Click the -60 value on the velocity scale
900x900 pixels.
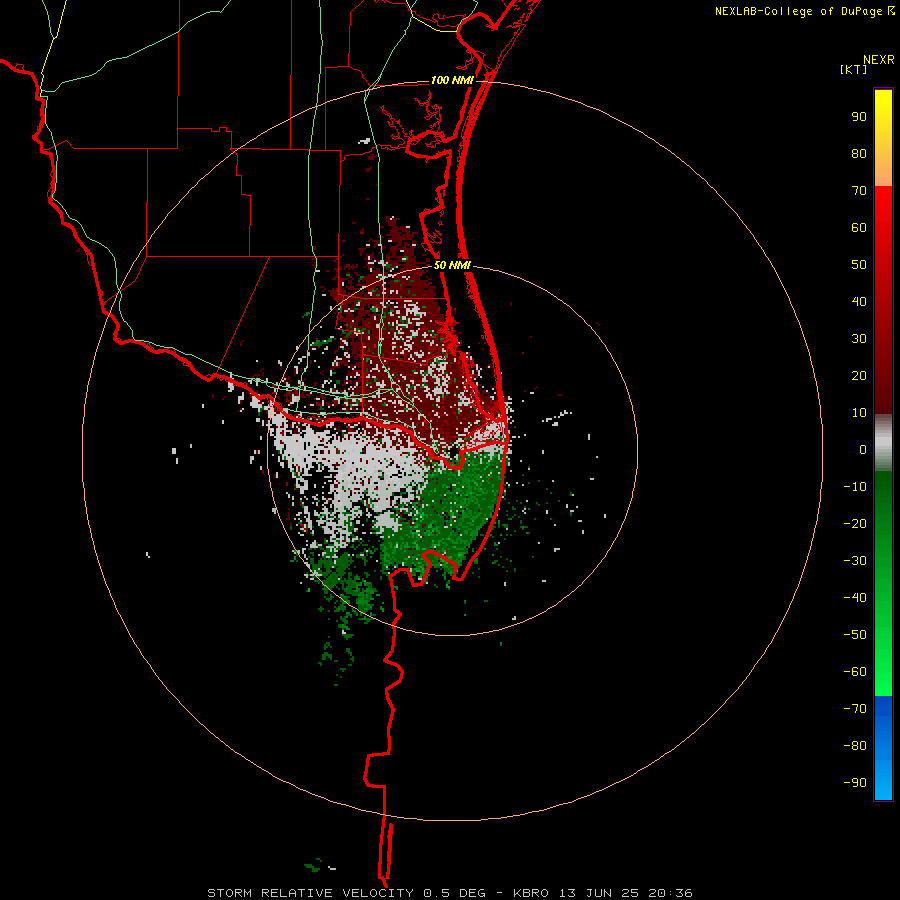pos(855,672)
